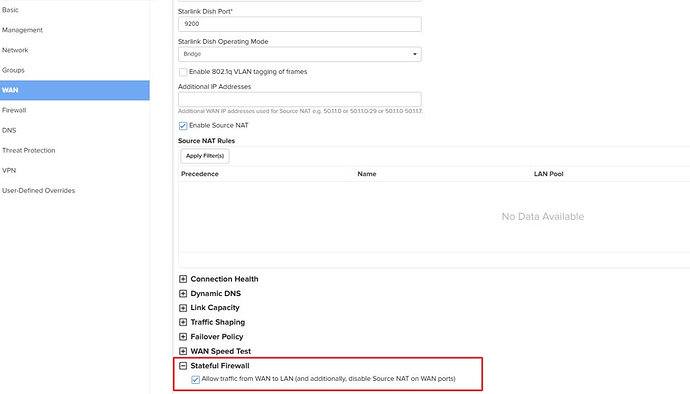Sort by Name column header
The width and height of the screenshot is (690, 394).
pos(367,174)
